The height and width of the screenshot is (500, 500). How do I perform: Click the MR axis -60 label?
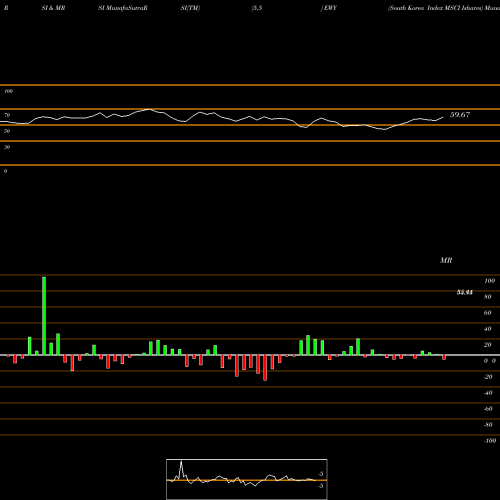(x=488, y=409)
